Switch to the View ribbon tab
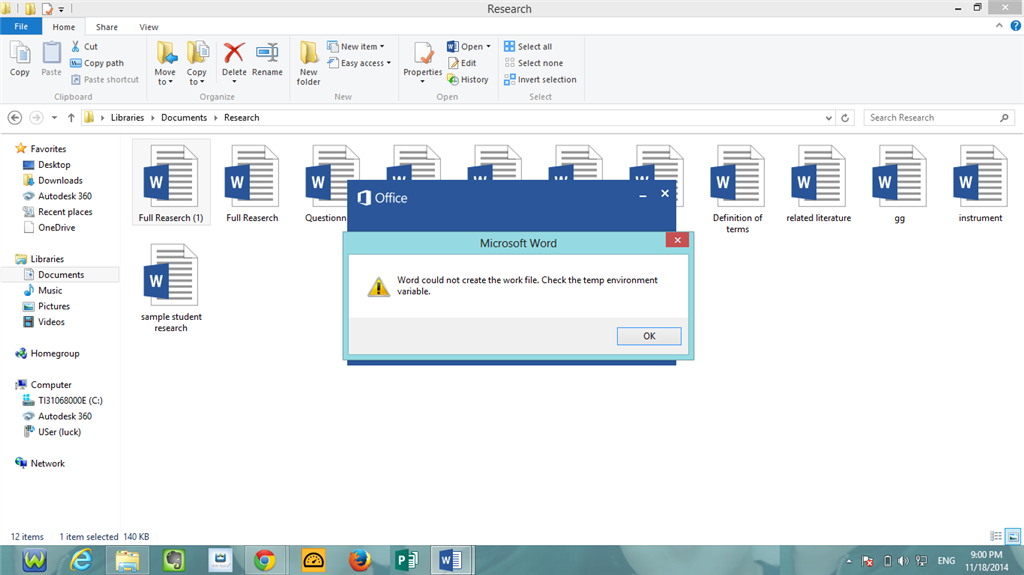Screen dimensions: 1024x575 [x=148, y=27]
